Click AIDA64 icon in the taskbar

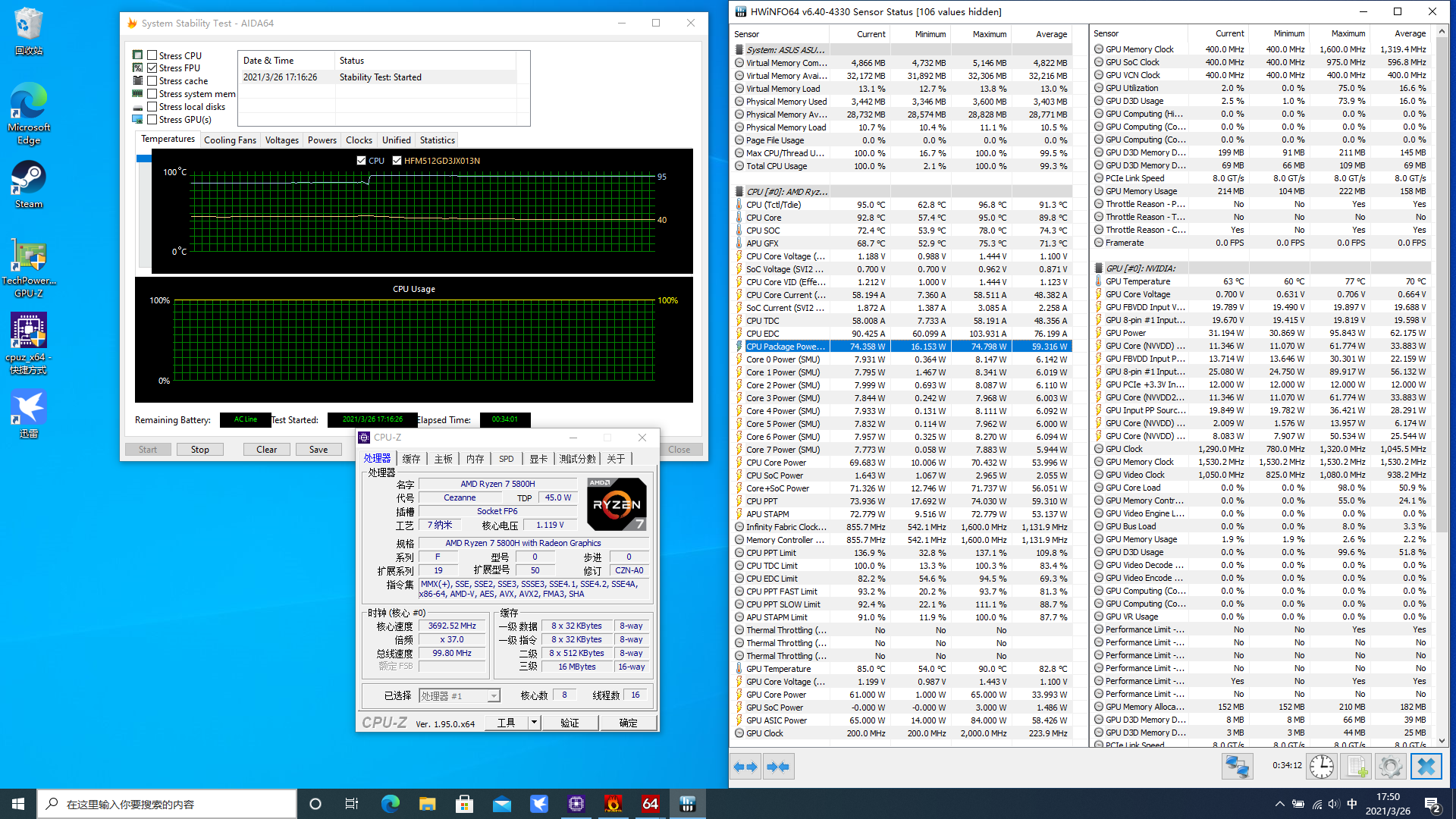tap(650, 804)
